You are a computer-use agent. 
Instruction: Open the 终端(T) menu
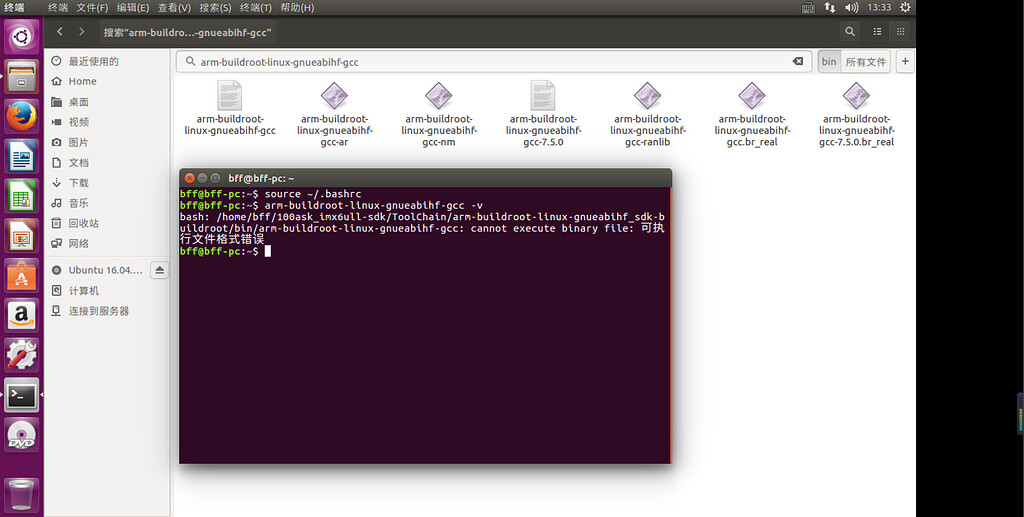[x=256, y=7]
